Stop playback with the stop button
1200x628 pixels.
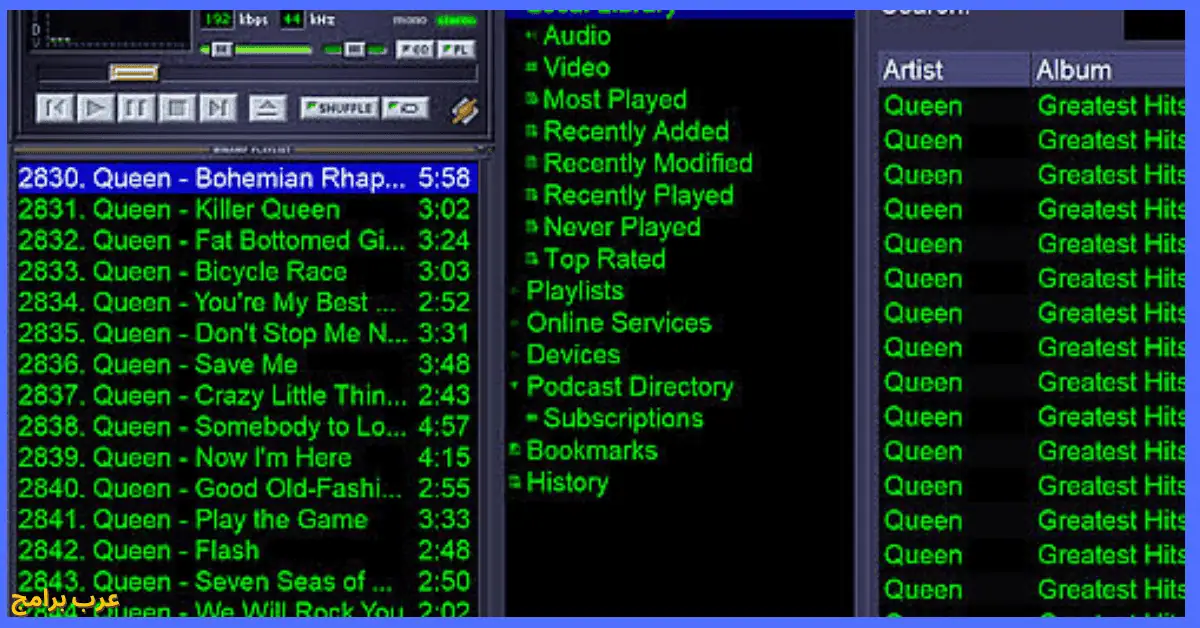[x=177, y=108]
